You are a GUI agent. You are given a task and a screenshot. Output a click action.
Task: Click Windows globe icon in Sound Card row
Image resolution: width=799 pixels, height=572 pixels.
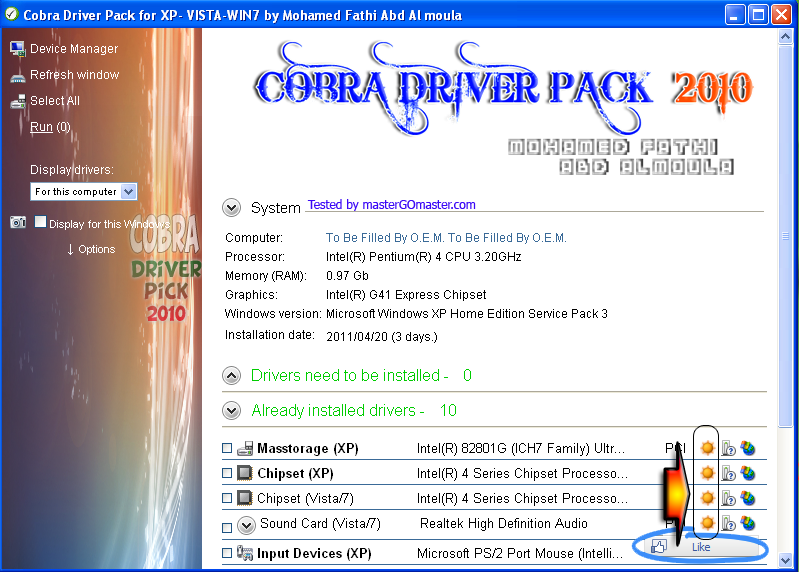pos(748,523)
